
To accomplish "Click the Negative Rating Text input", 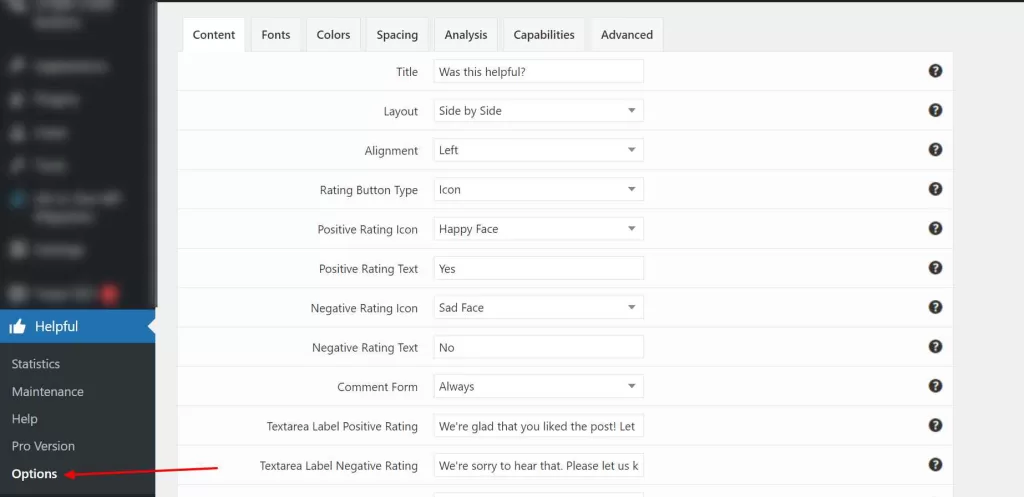I will [538, 347].
